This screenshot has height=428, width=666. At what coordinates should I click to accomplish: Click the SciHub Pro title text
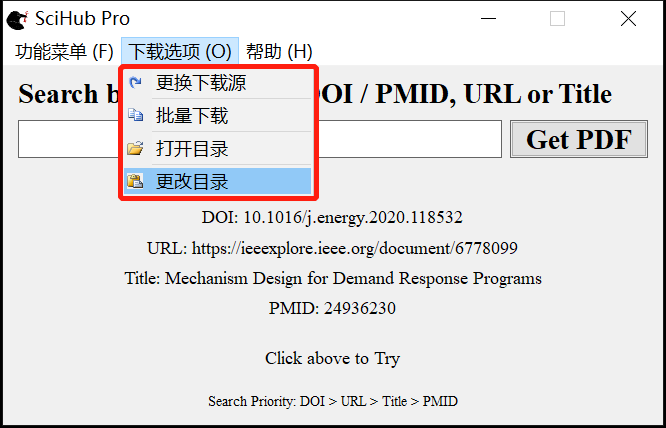point(82,19)
